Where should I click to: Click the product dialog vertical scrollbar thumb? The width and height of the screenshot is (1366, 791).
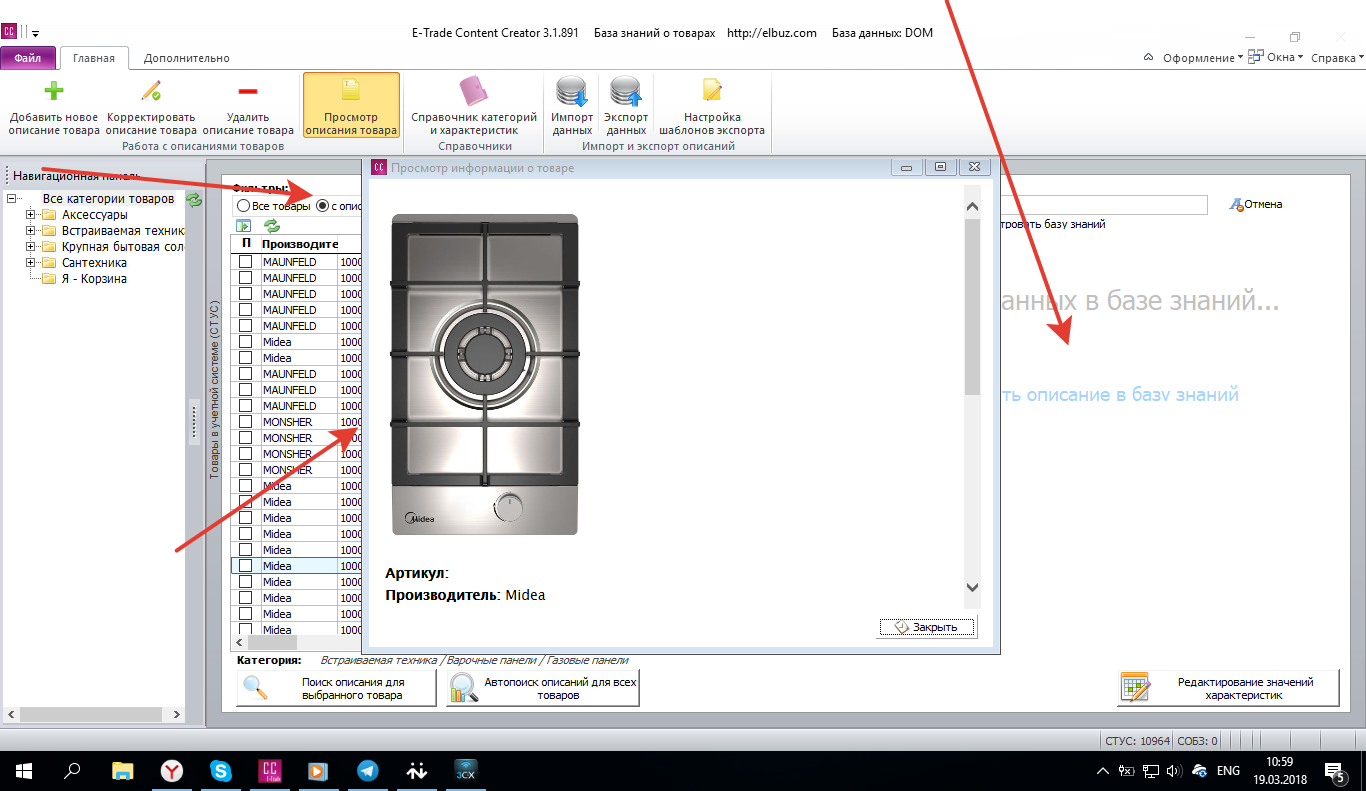[972, 306]
